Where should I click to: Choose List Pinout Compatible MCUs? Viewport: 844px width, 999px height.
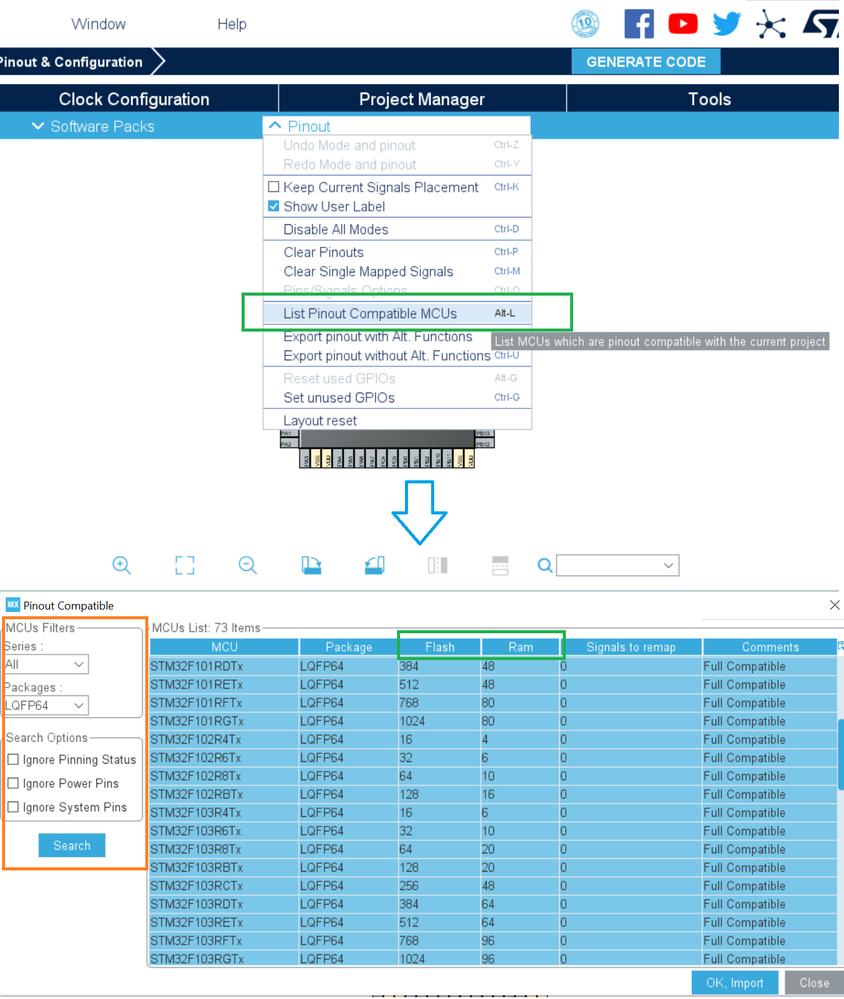[397, 313]
